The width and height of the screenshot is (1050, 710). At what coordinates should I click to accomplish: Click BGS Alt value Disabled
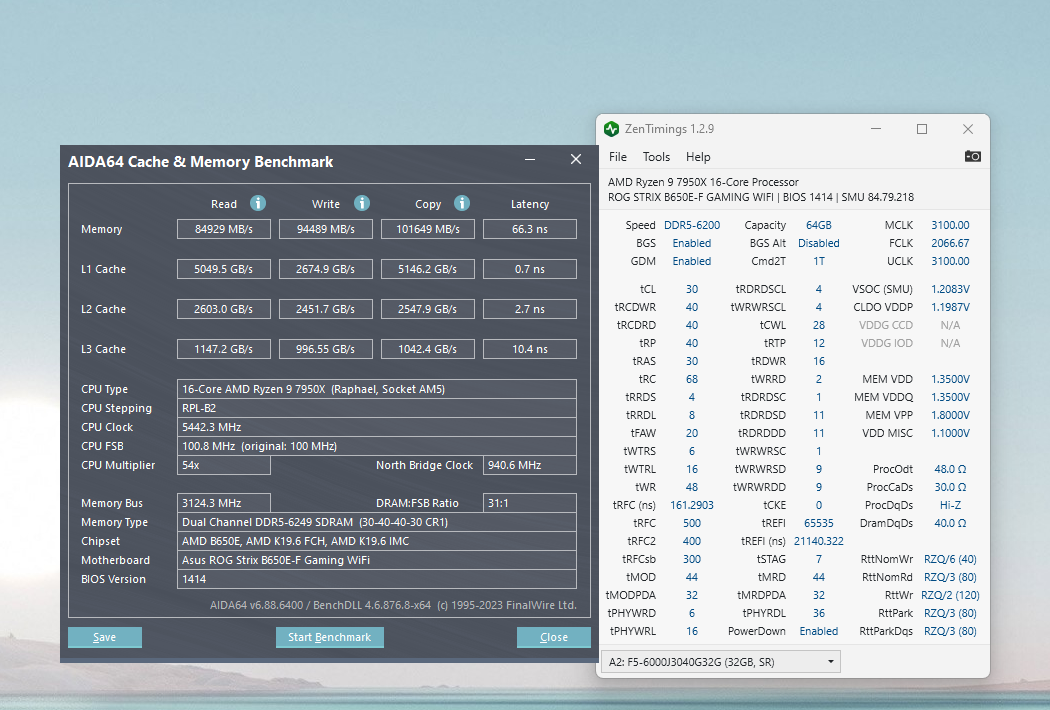(818, 243)
